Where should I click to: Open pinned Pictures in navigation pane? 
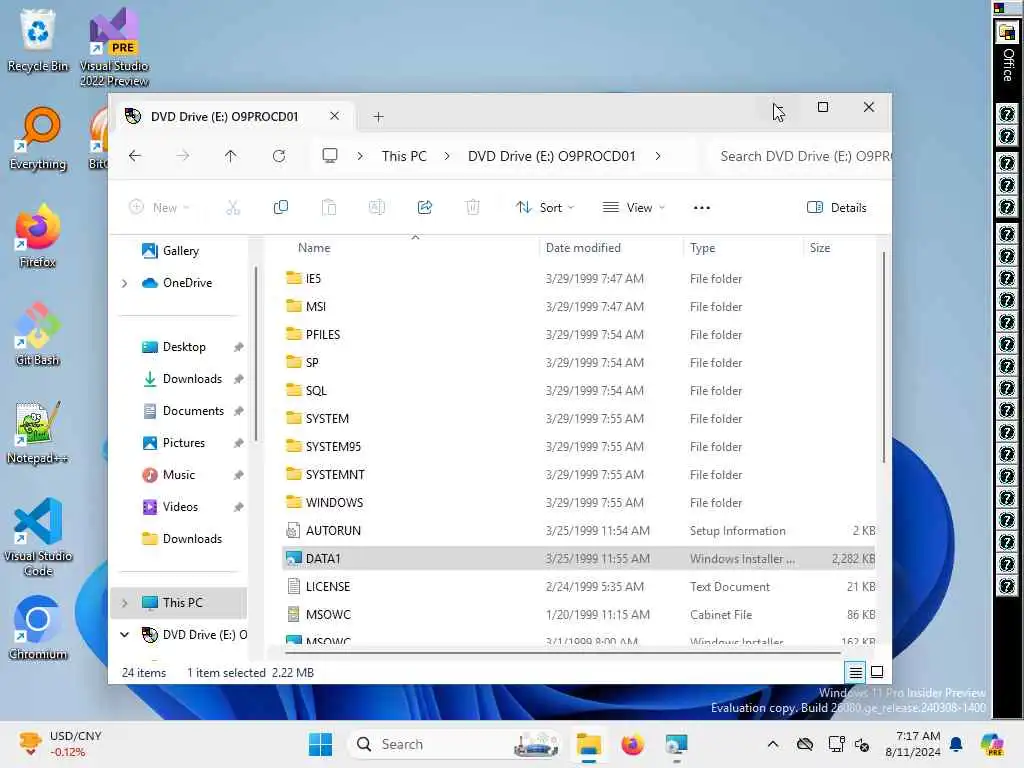click(184, 443)
